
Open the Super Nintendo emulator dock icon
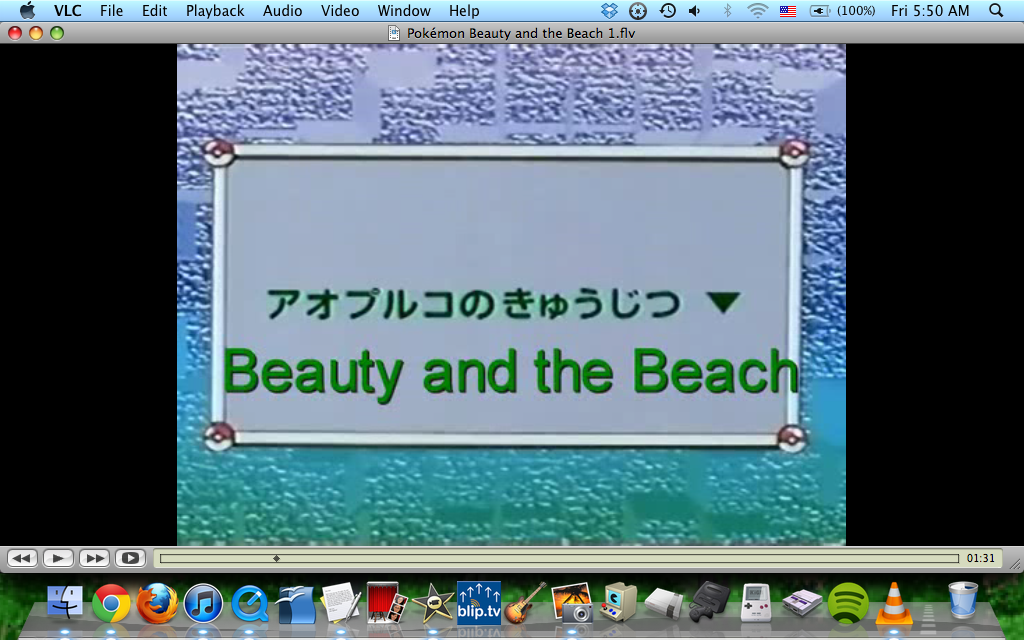[x=801, y=604]
